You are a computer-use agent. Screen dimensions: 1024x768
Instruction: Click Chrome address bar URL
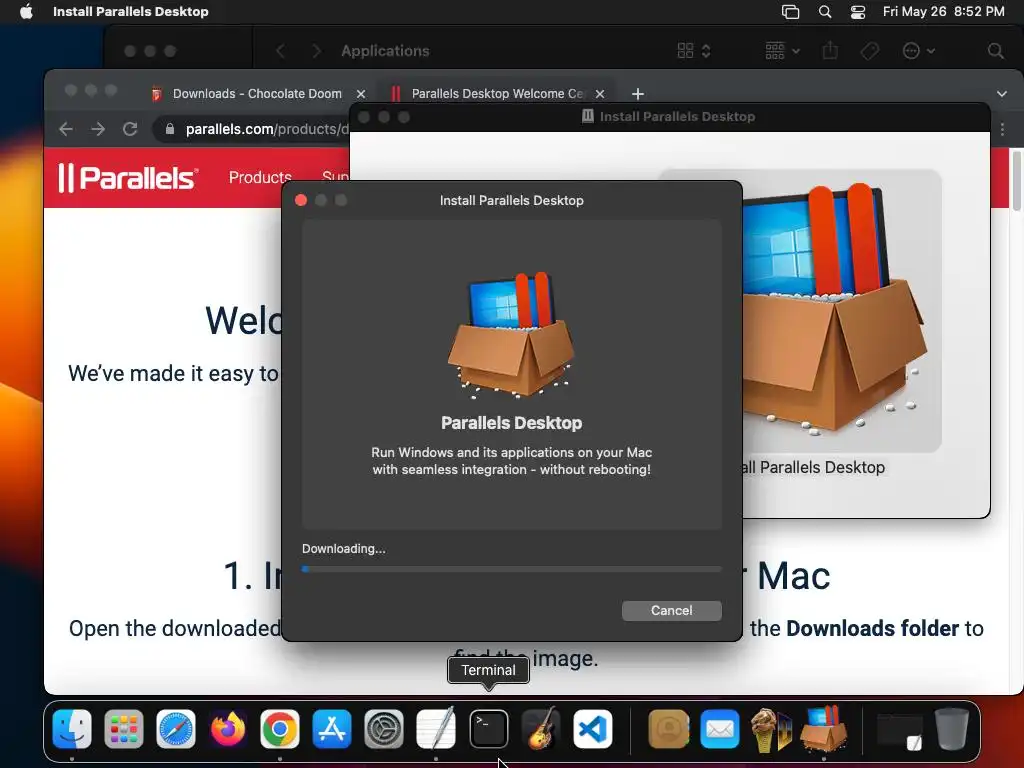coord(266,129)
